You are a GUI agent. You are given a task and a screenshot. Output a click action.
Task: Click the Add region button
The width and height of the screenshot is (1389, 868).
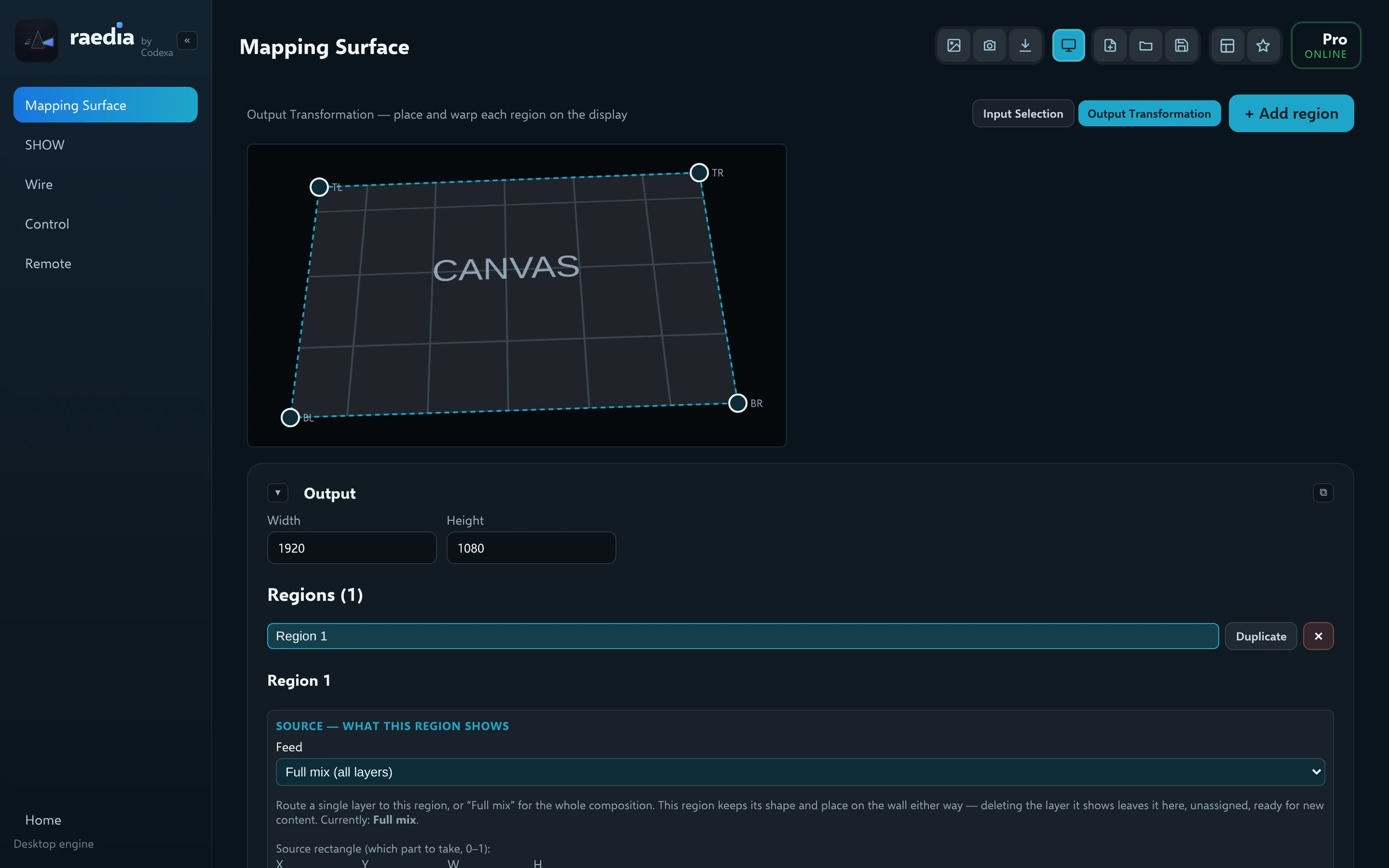[x=1291, y=113]
